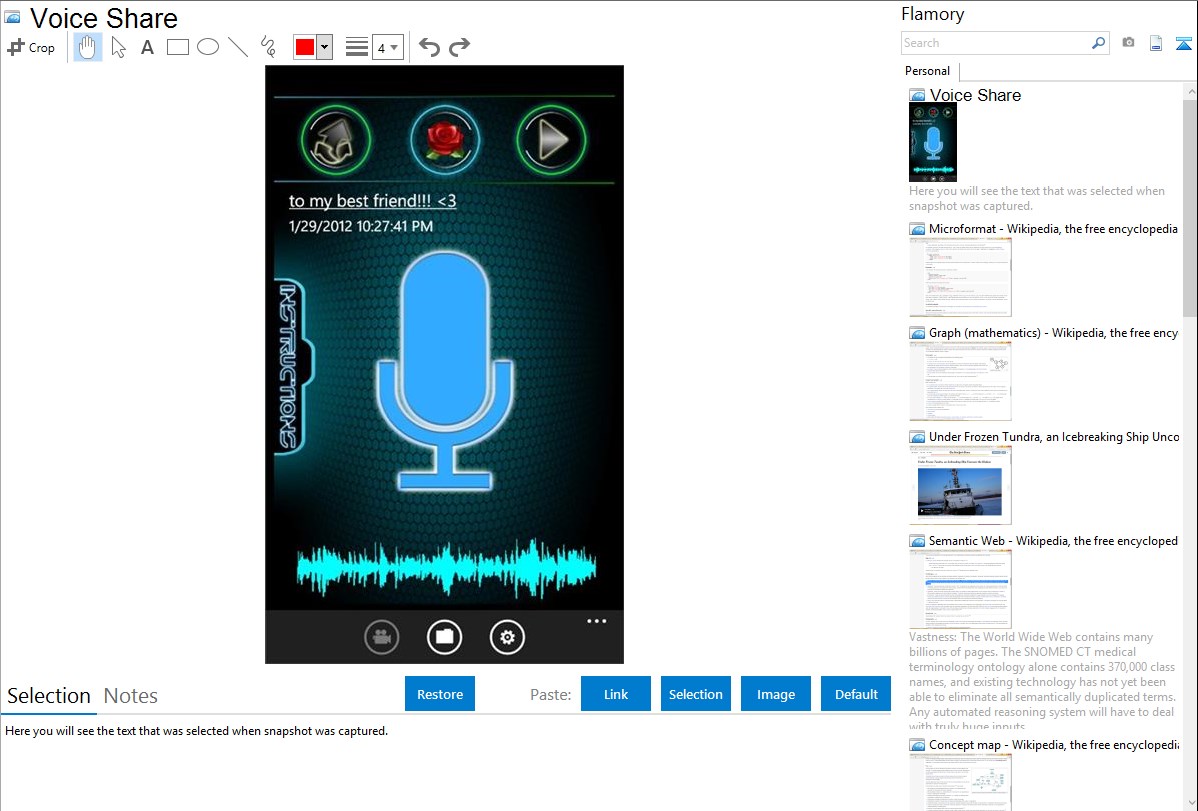Image resolution: width=1198 pixels, height=811 pixels.
Task: Open the Graph (mathematics) thumbnail
Action: [x=960, y=381]
